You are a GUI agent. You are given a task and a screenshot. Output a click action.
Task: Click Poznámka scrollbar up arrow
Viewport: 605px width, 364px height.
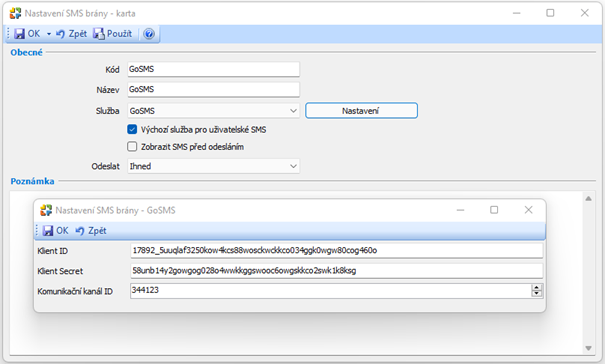588,198
